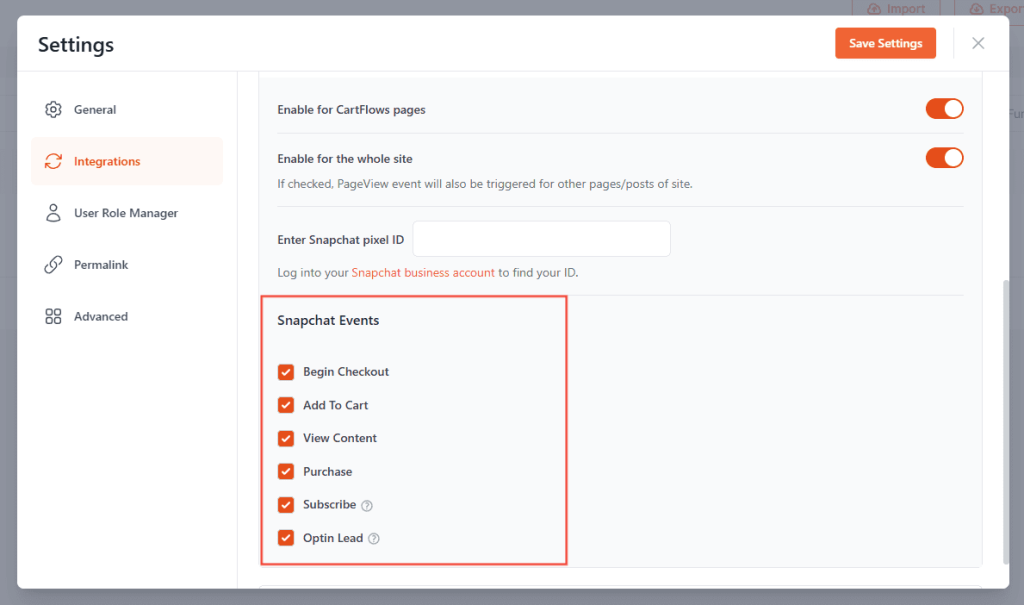This screenshot has width=1024, height=605.
Task: Select the General settings gear icon
Action: tap(53, 109)
